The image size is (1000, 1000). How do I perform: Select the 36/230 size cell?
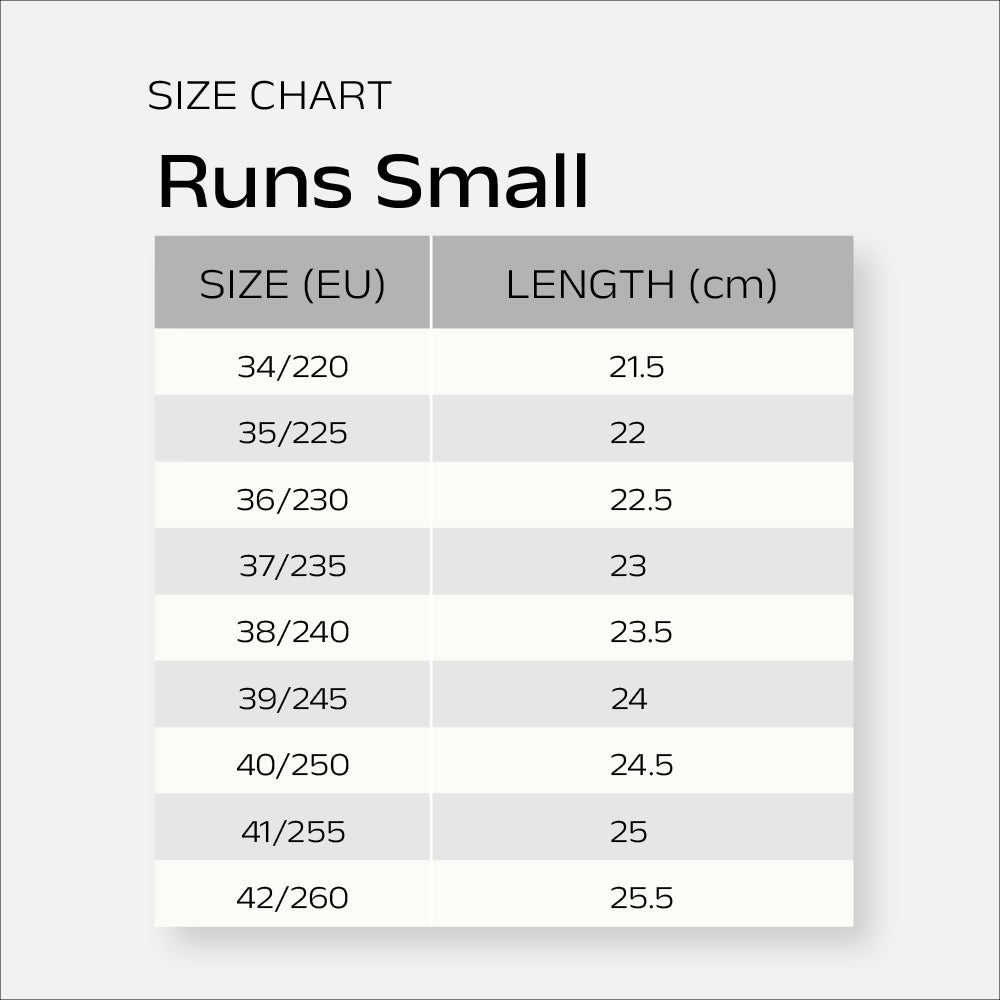[292, 499]
